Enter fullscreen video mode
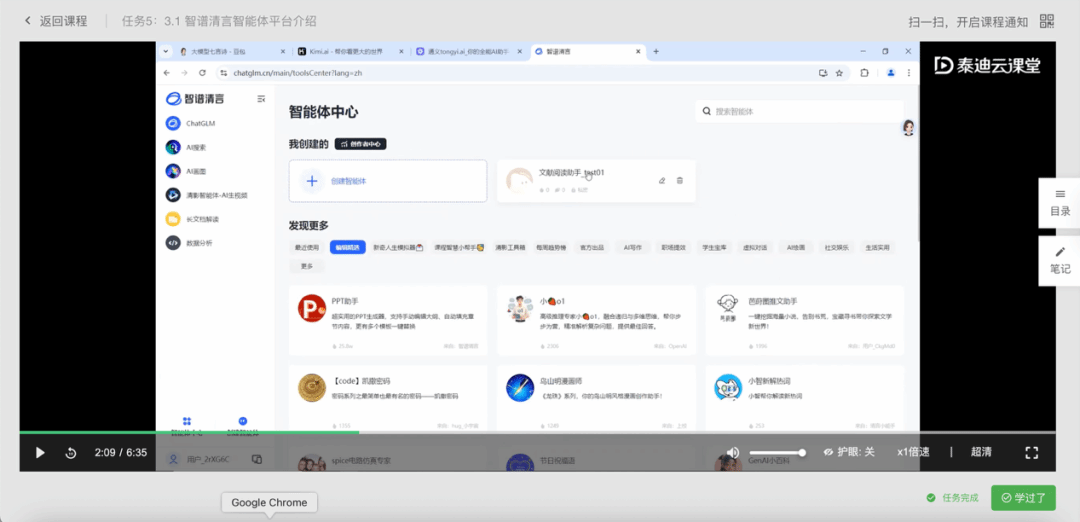Viewport: 1080px width, 522px height. 1032,452
